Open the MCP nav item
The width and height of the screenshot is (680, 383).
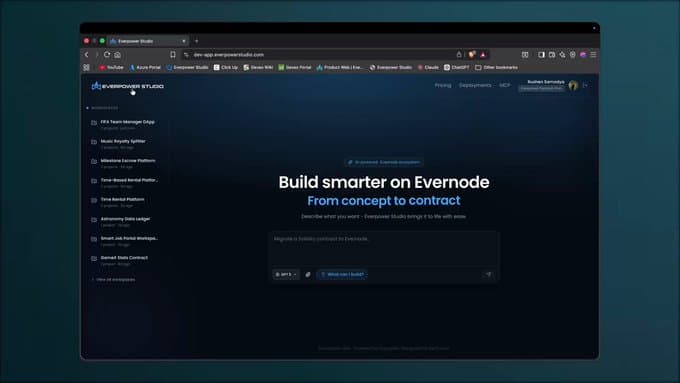504,85
